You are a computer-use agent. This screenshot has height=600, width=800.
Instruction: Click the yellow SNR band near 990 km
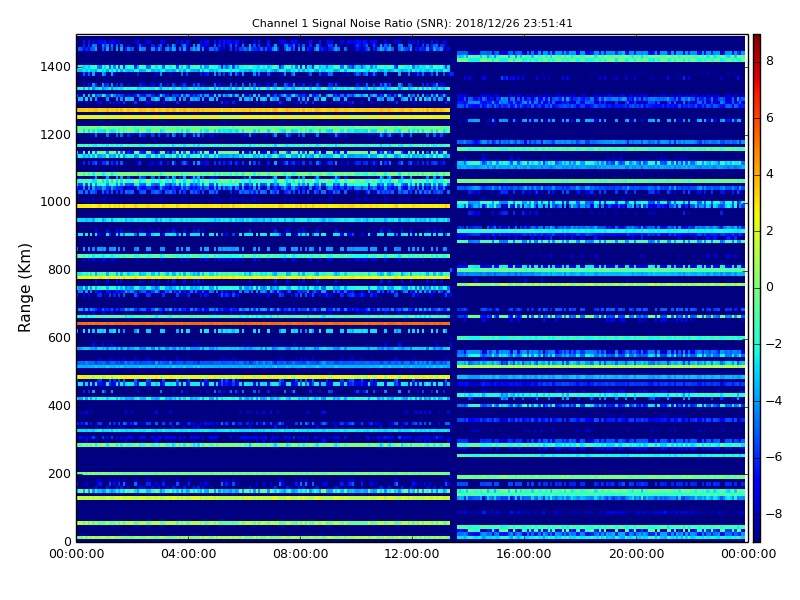point(263,206)
